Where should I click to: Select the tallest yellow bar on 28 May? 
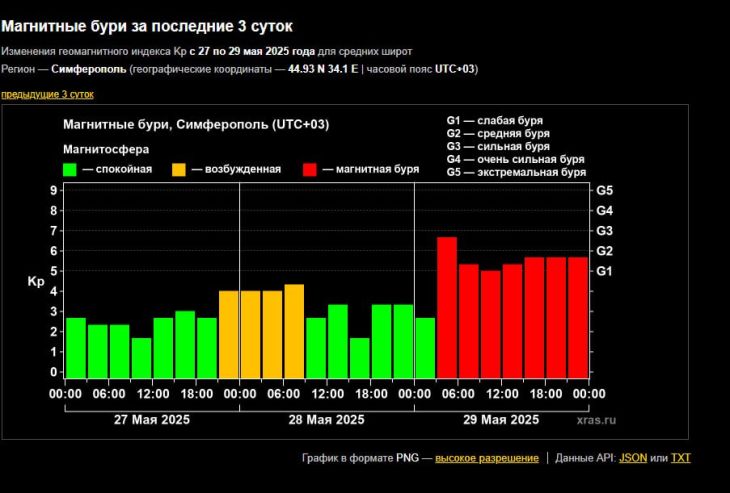tap(294, 331)
